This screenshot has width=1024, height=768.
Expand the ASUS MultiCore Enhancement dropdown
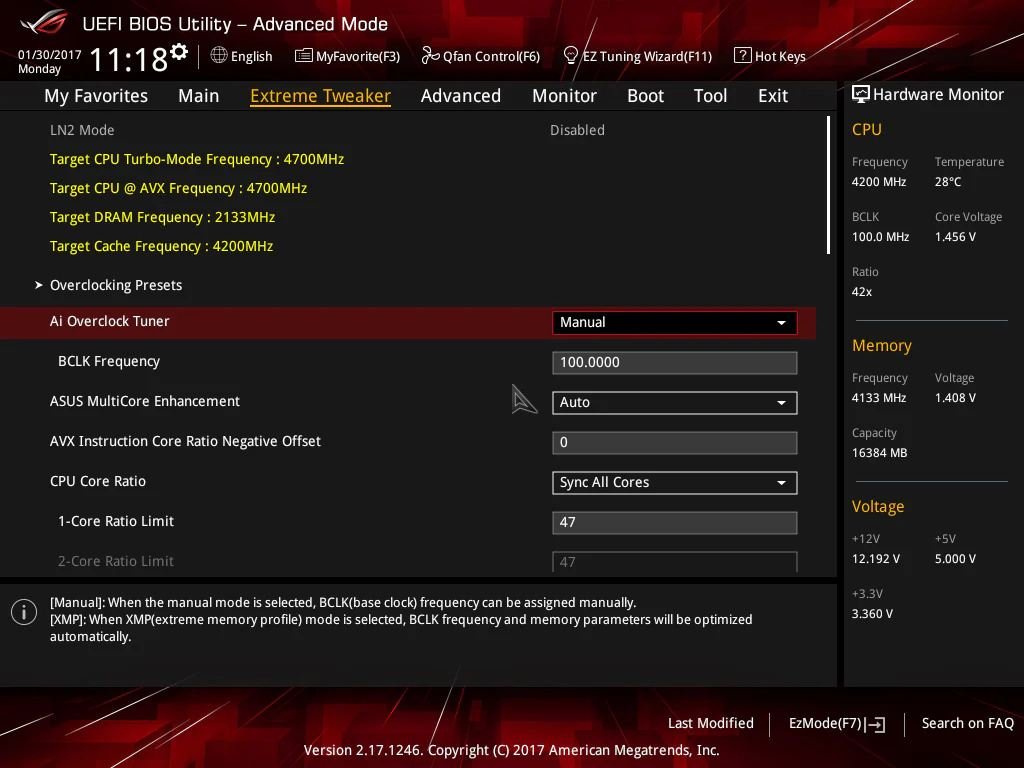coord(673,403)
